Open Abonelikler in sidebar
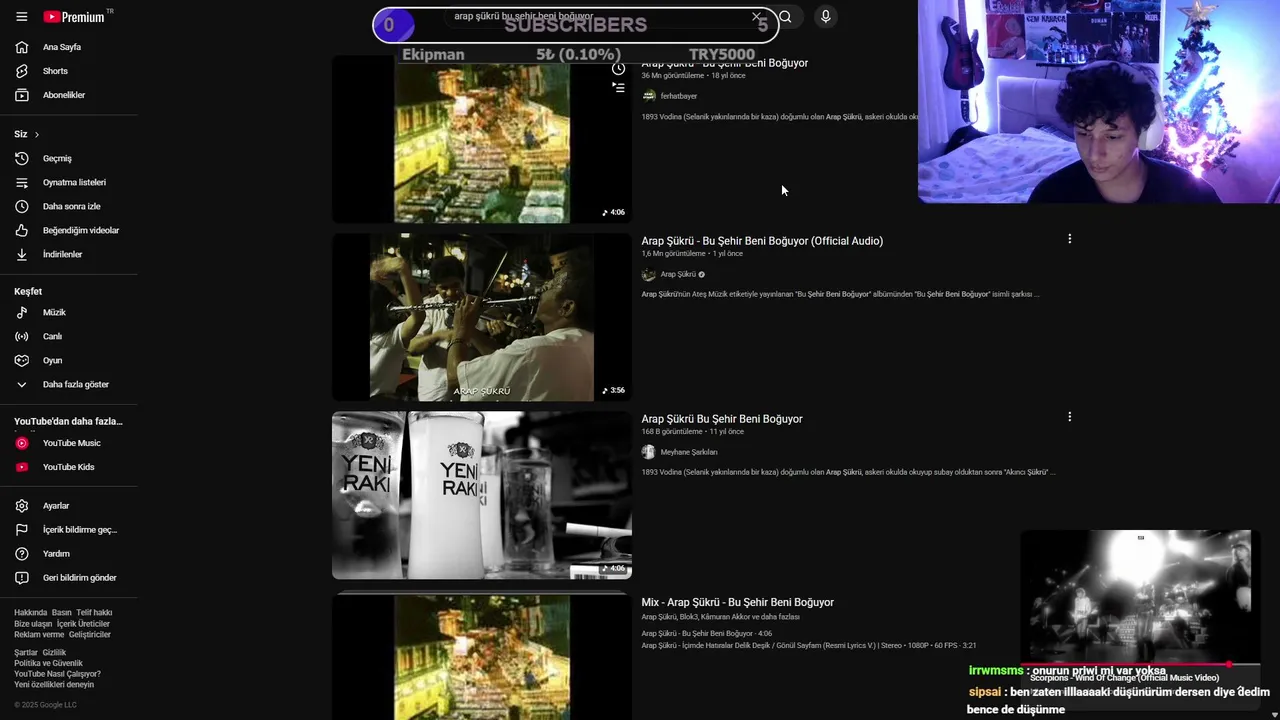The image size is (1280, 720). click(64, 95)
